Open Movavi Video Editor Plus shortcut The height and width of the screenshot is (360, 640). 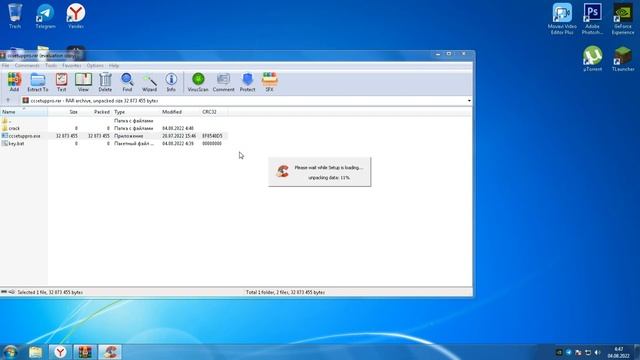click(562, 19)
